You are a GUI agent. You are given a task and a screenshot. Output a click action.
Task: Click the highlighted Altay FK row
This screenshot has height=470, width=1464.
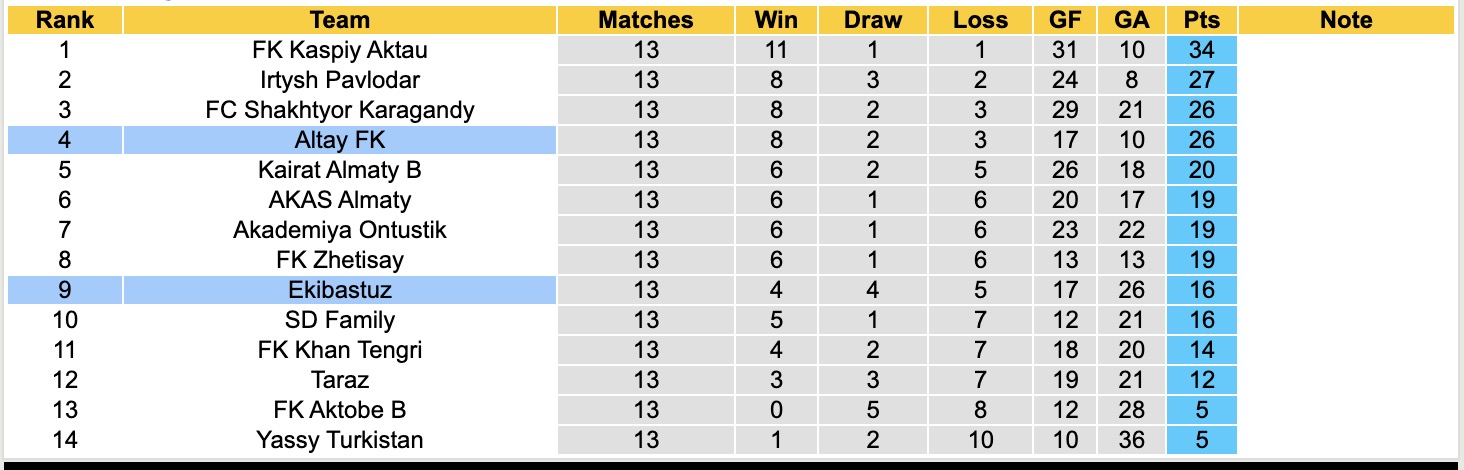click(x=340, y=140)
